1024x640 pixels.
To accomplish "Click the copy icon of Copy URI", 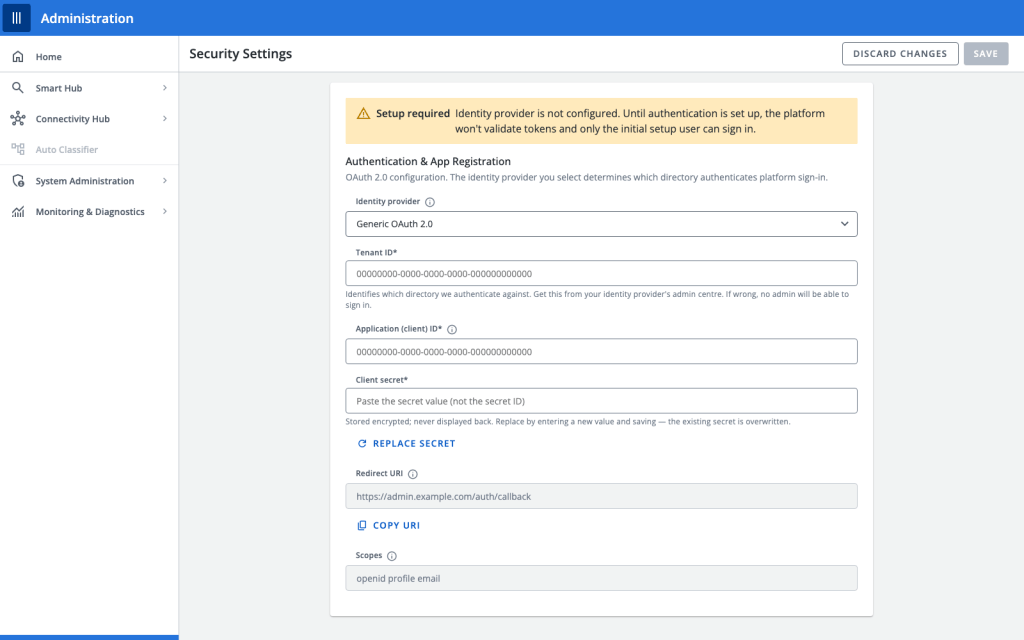I will pyautogui.click(x=362, y=525).
